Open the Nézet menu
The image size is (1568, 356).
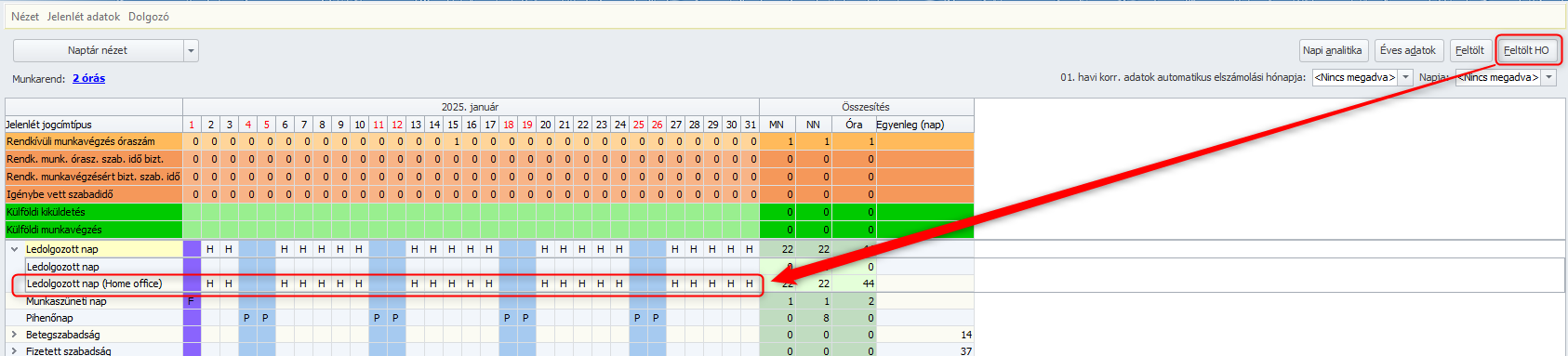(x=25, y=17)
